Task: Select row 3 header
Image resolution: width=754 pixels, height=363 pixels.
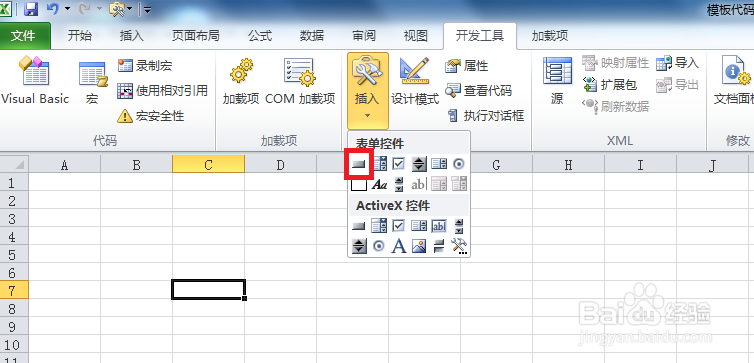Action: click(14, 219)
